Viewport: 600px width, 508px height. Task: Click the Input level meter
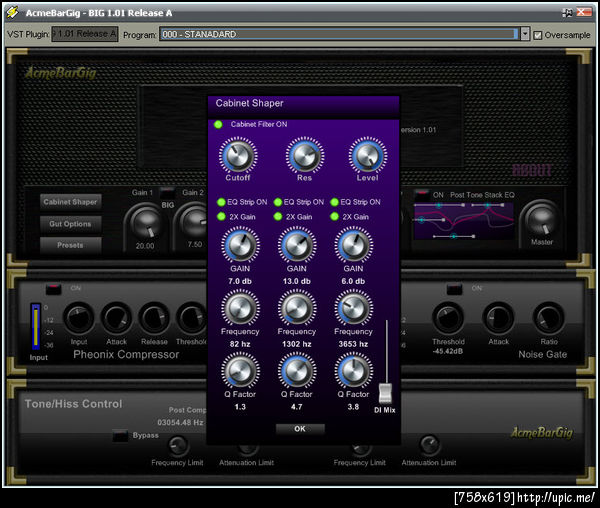(x=36, y=326)
